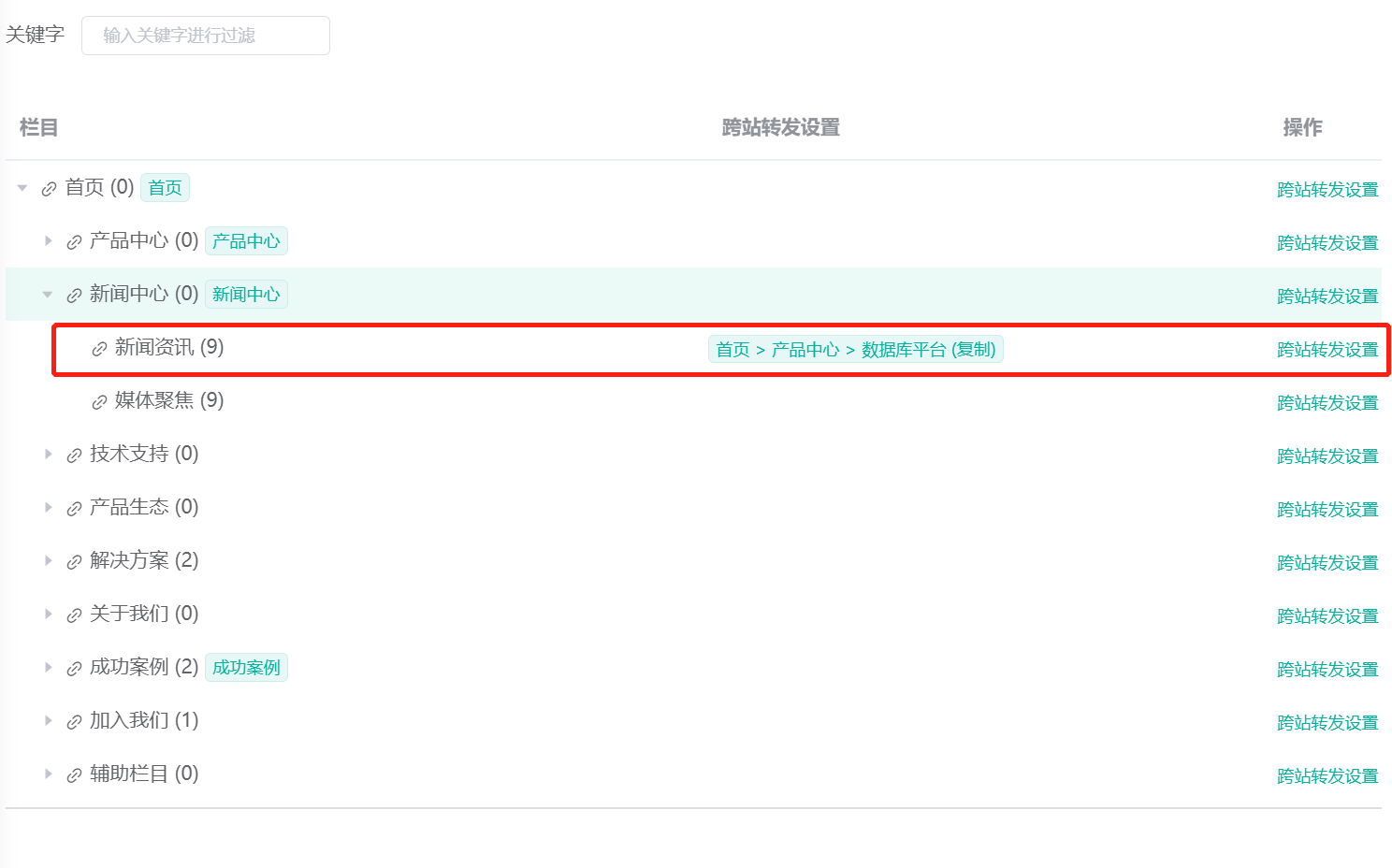The image size is (1392, 868).
Task: Collapse the 新闻中心 tree node
Action: tap(48, 295)
